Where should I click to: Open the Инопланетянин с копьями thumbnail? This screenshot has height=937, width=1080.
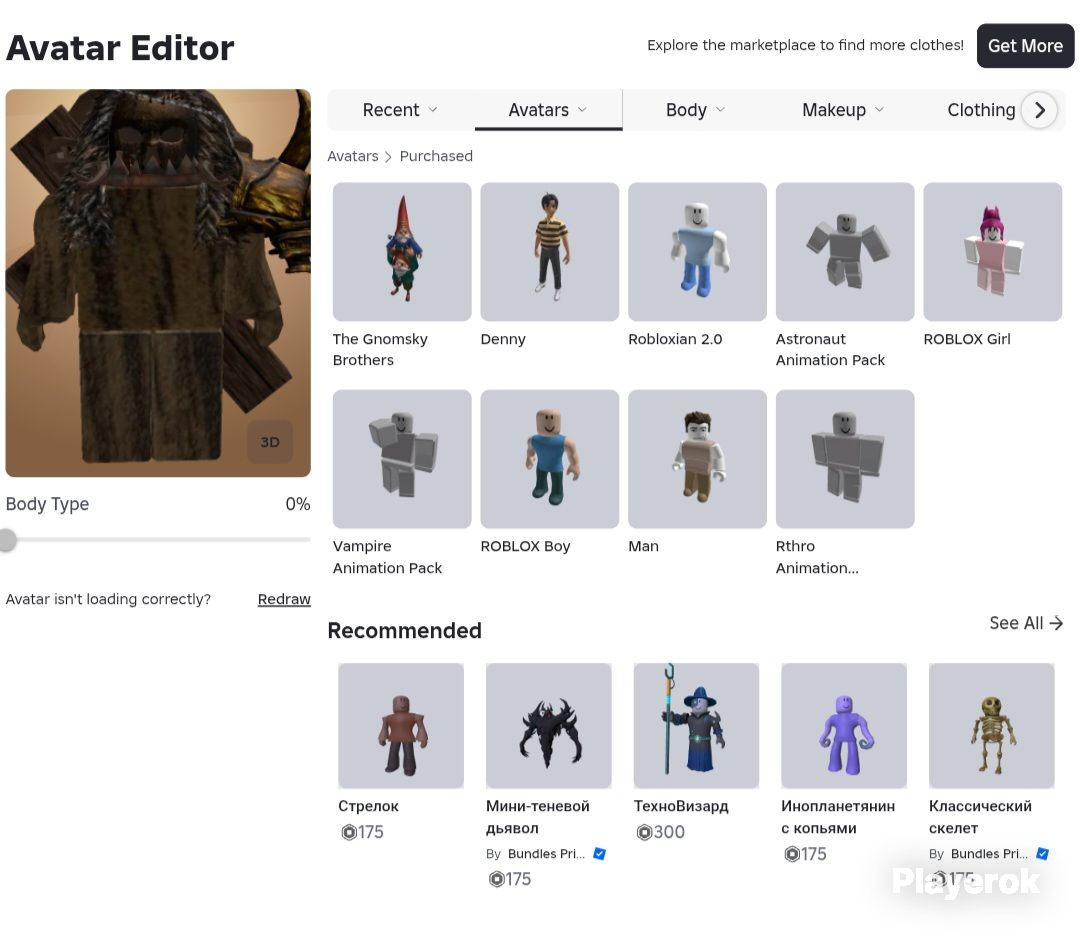coord(844,725)
